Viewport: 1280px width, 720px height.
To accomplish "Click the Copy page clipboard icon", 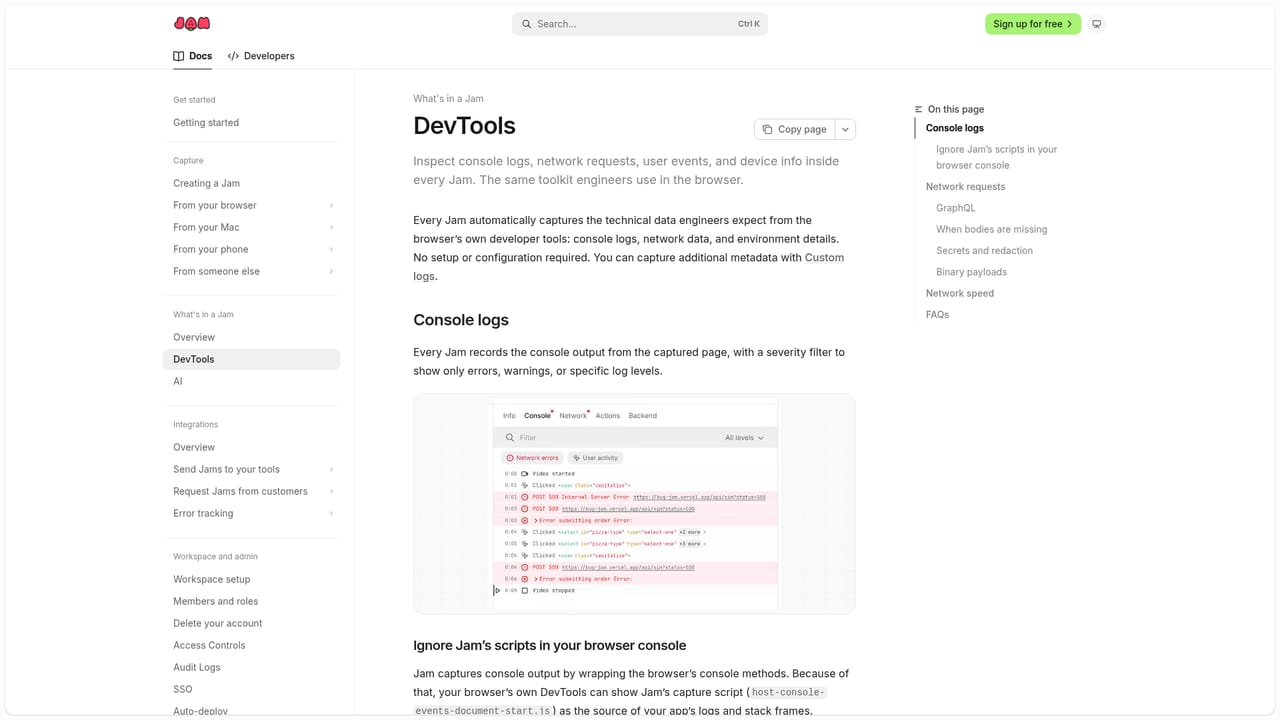I will (767, 129).
